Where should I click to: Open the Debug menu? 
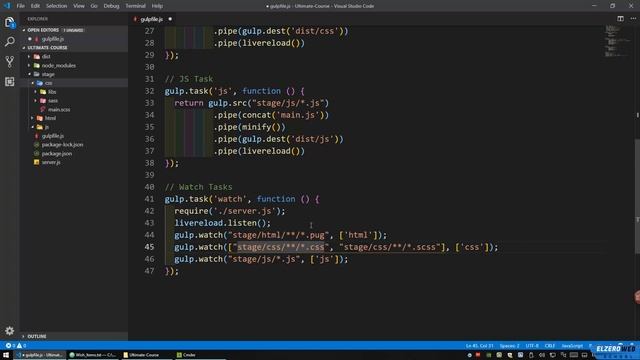[x=111, y=6]
